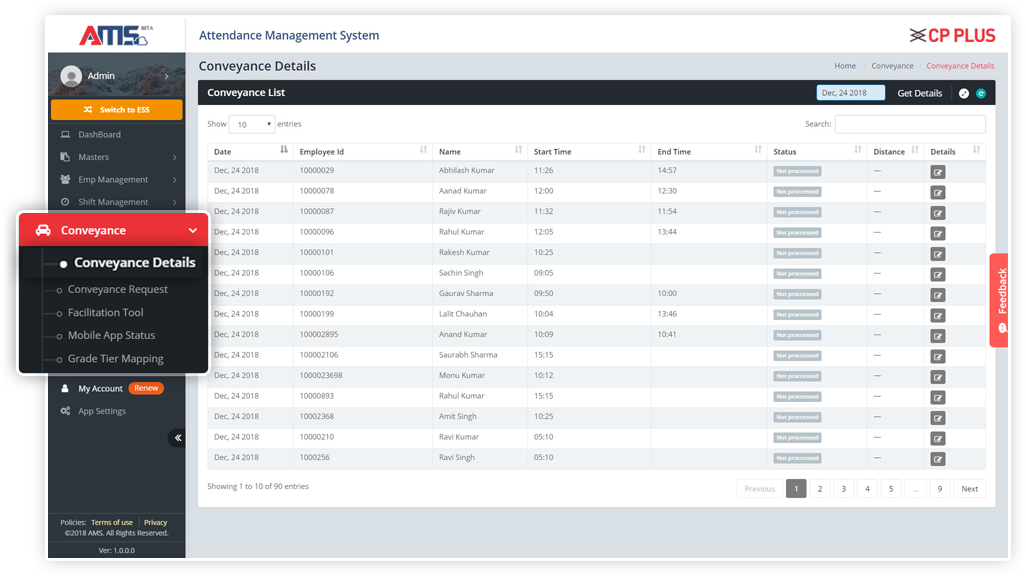Image resolution: width=1026 pixels, height=576 pixels.
Task: Open details icon for Ravi Singh row
Action: click(938, 459)
